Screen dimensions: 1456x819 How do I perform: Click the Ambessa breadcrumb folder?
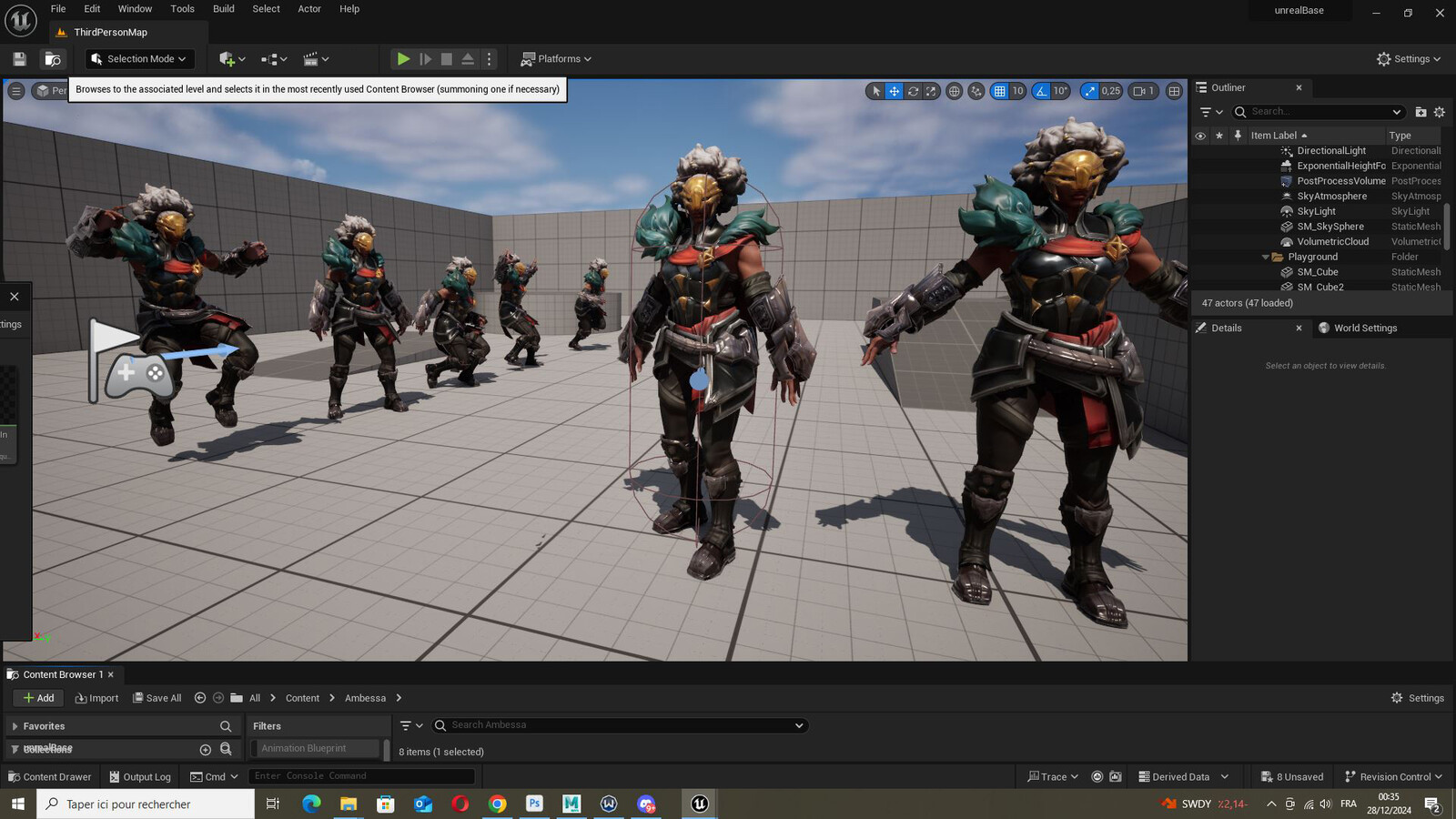(365, 698)
